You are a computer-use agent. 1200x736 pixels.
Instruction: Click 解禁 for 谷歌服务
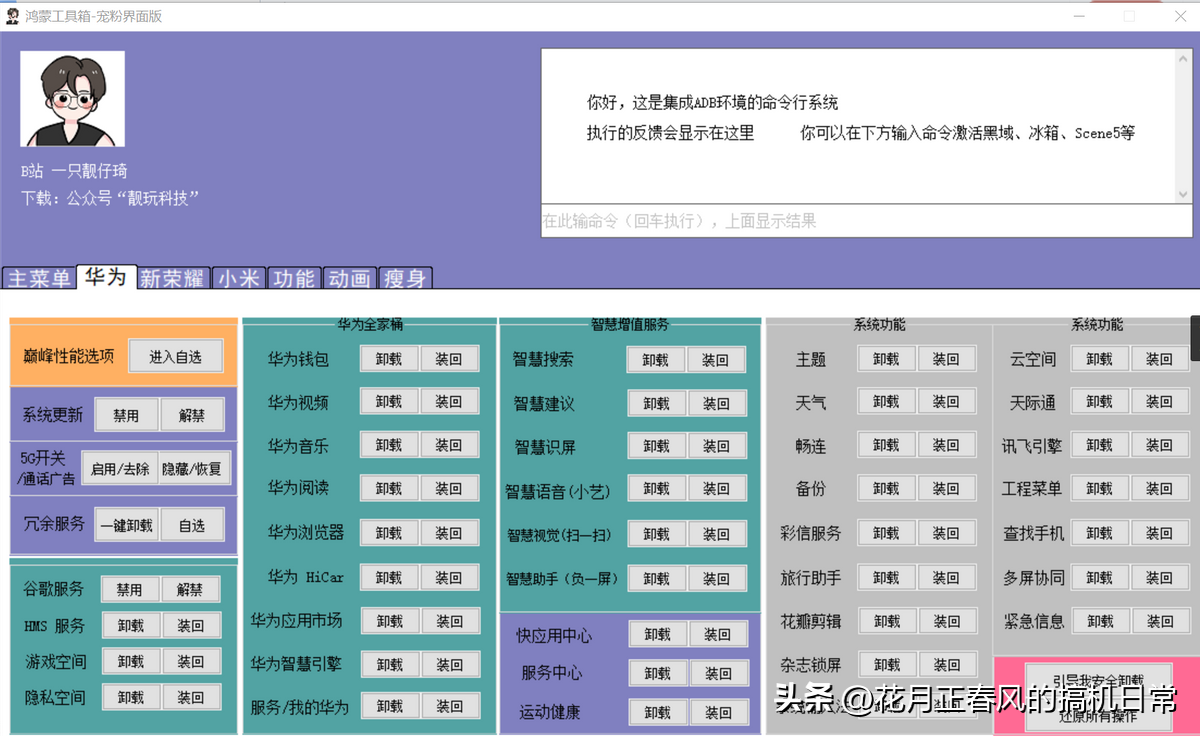[x=190, y=589]
